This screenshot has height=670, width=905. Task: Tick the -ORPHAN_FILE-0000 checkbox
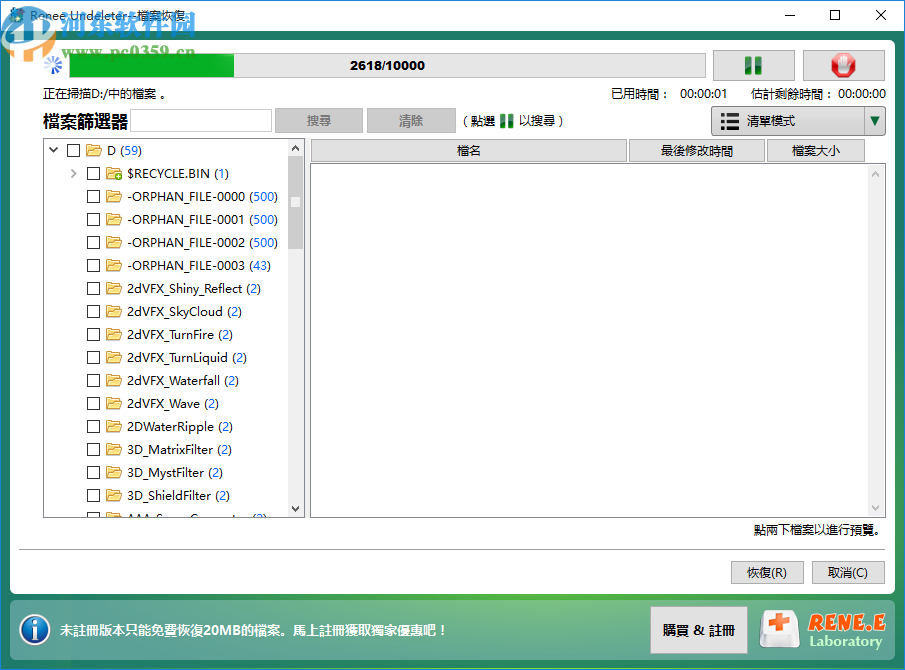93,197
